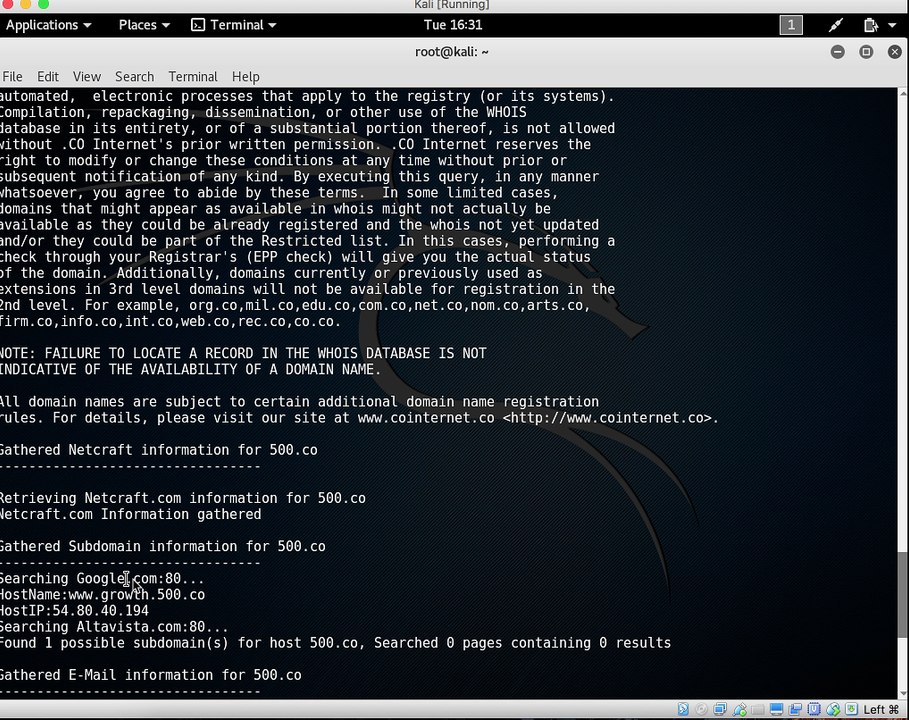Click the VirtualBox USB devices icon
909x720 pixels.
click(740, 709)
